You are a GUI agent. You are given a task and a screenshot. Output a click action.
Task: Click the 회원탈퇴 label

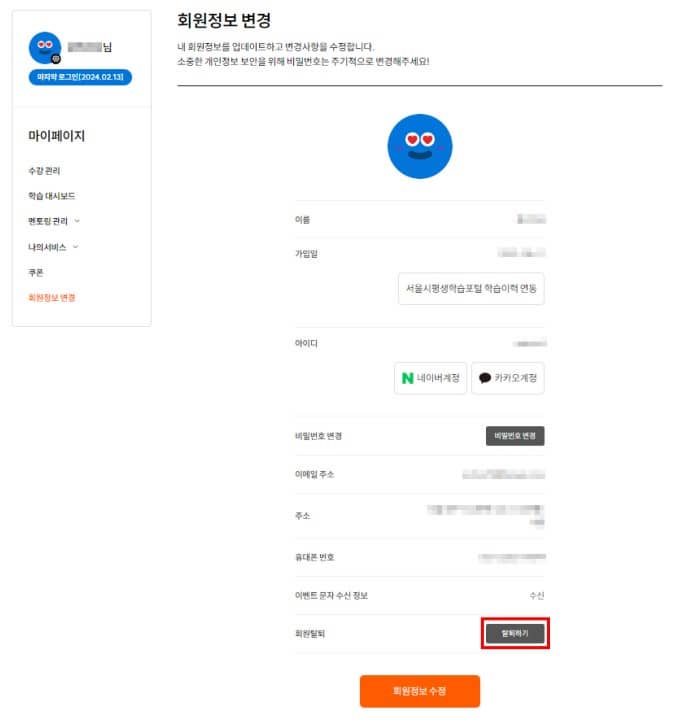click(310, 634)
